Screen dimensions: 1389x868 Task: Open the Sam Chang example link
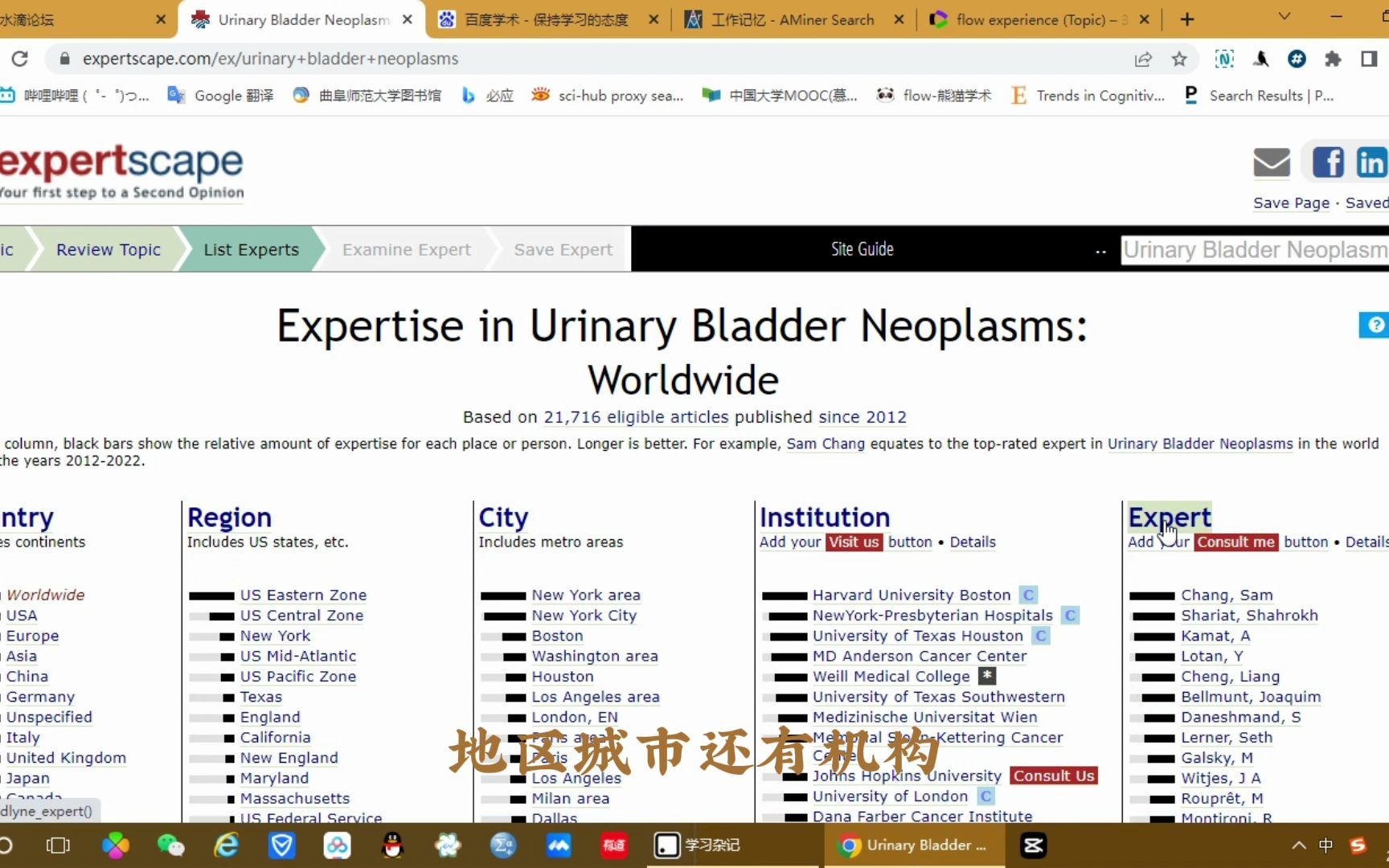[x=826, y=443]
